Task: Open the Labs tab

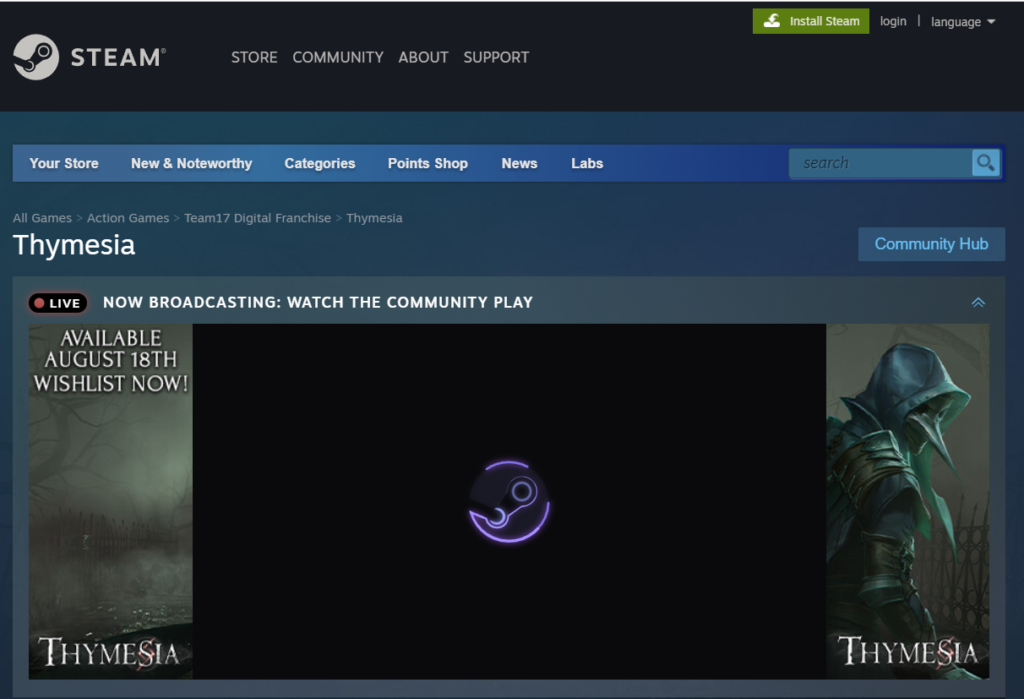Action: (x=587, y=163)
